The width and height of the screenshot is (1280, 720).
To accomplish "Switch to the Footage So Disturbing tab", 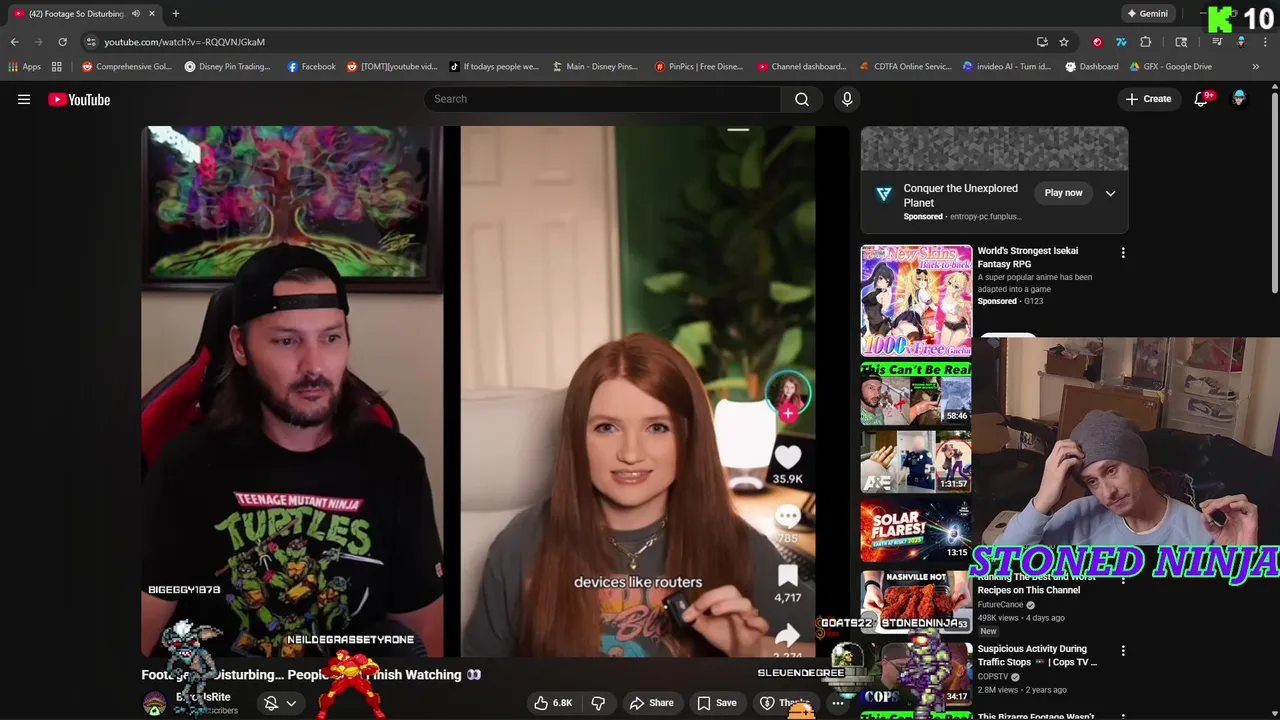I will pos(84,14).
